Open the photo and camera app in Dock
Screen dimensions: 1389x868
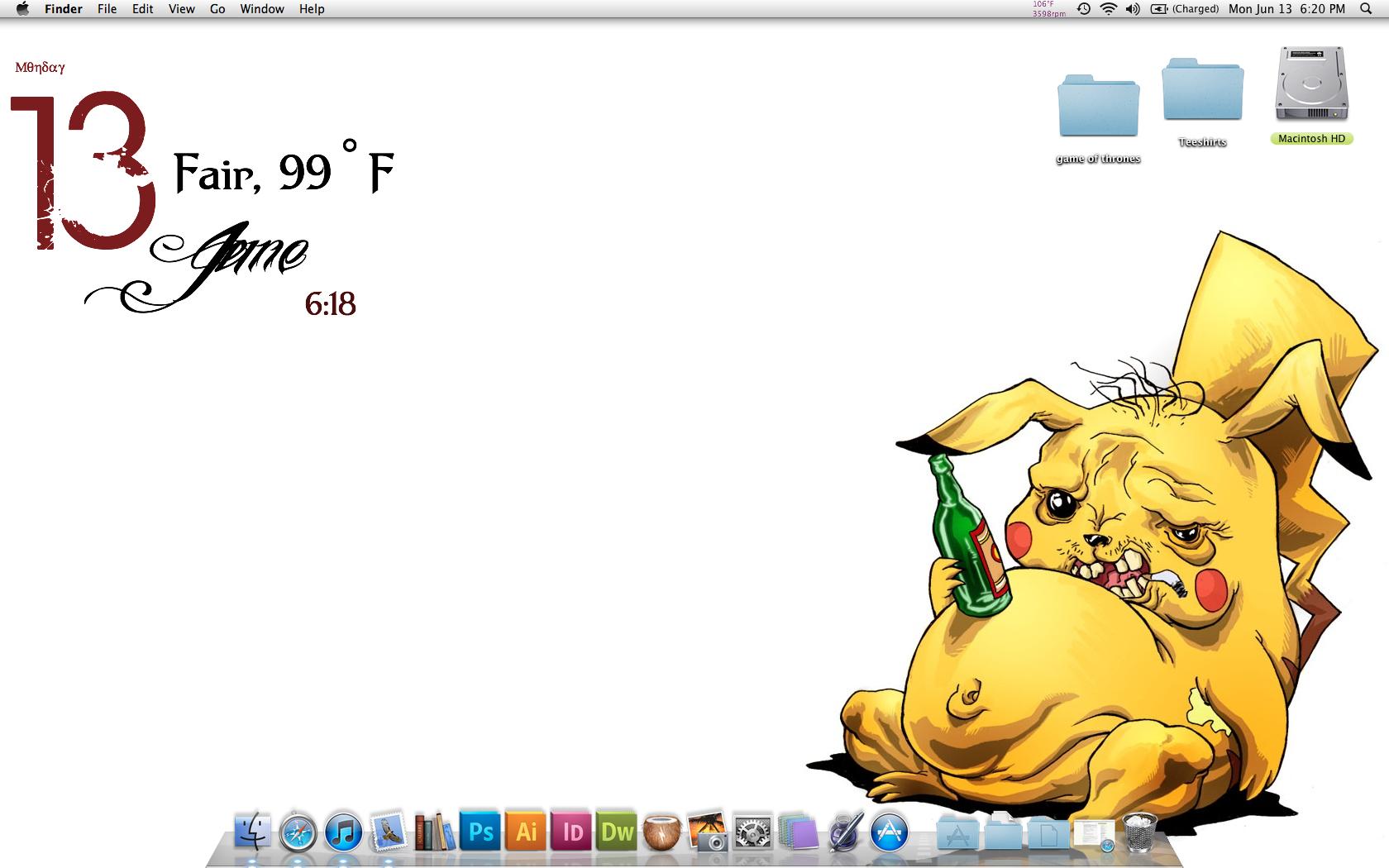[x=708, y=831]
